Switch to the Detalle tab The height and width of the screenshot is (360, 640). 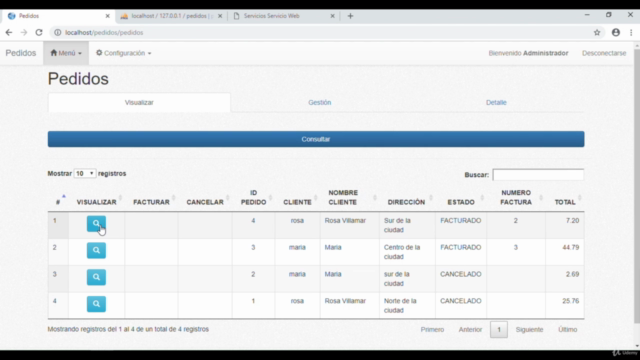point(496,102)
